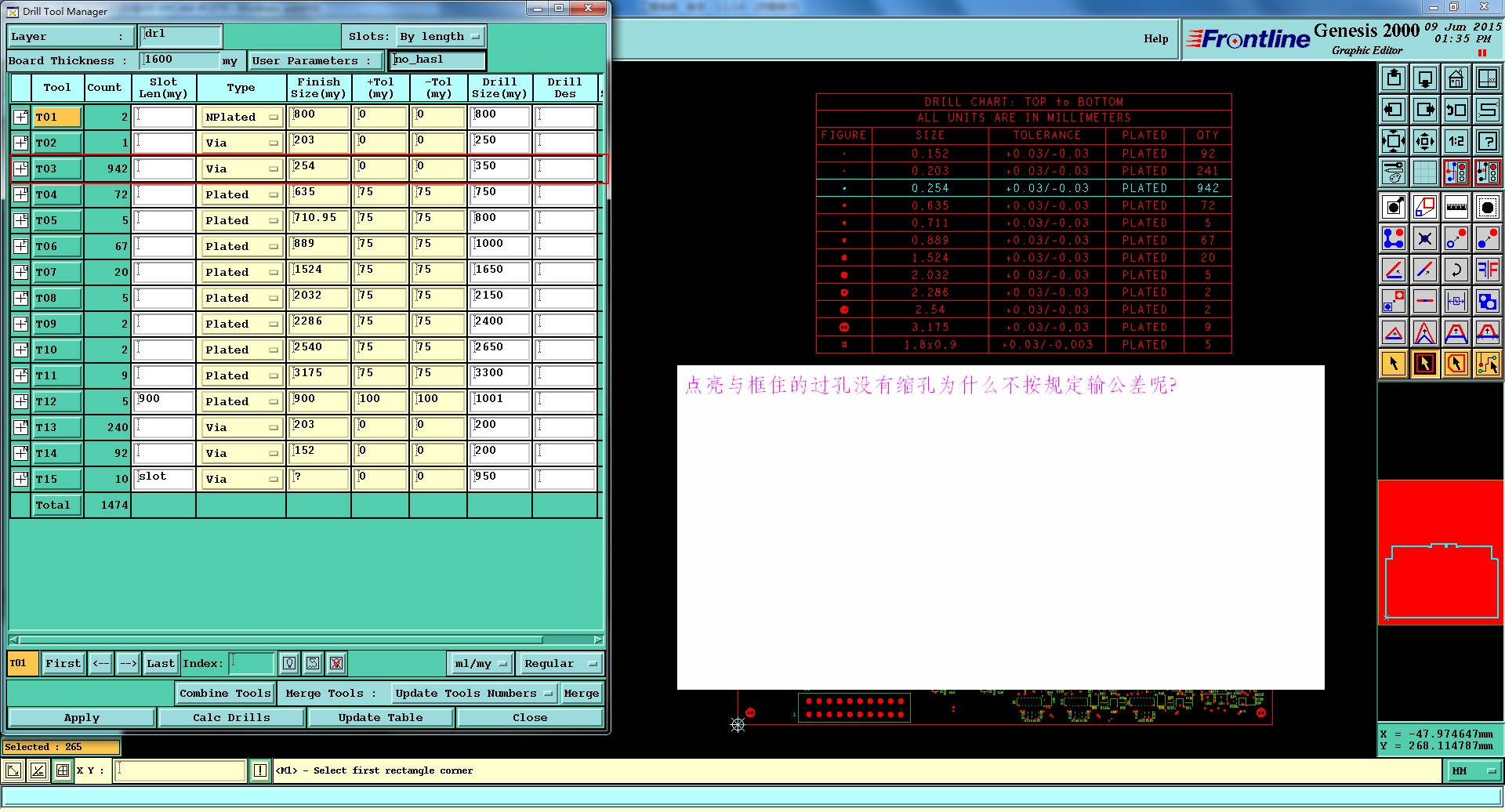Viewport: 1505px width, 812px height.
Task: Select the net-path arrow selection tool
Action: click(x=1488, y=364)
